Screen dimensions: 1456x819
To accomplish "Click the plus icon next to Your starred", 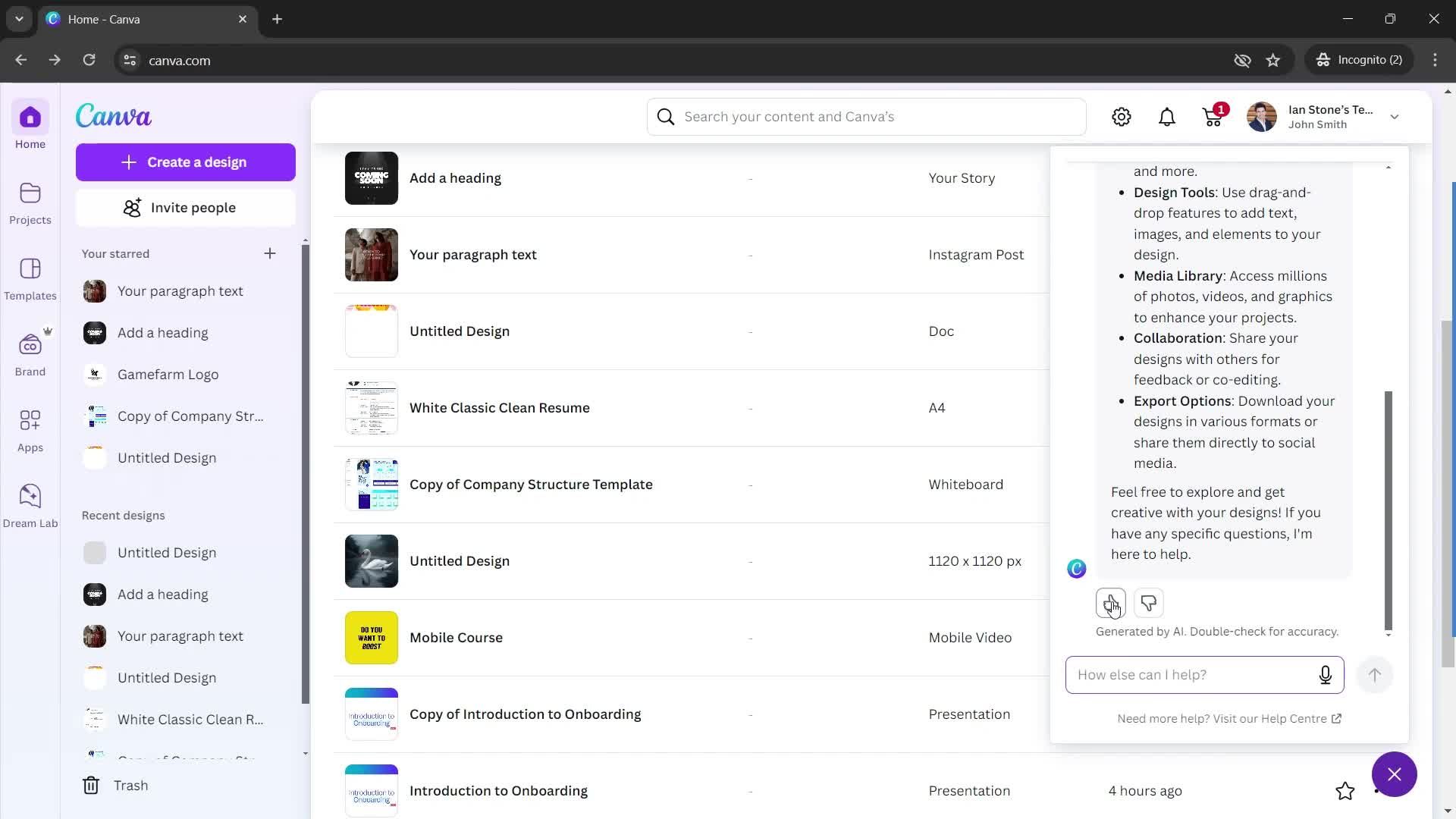I will coord(270,253).
